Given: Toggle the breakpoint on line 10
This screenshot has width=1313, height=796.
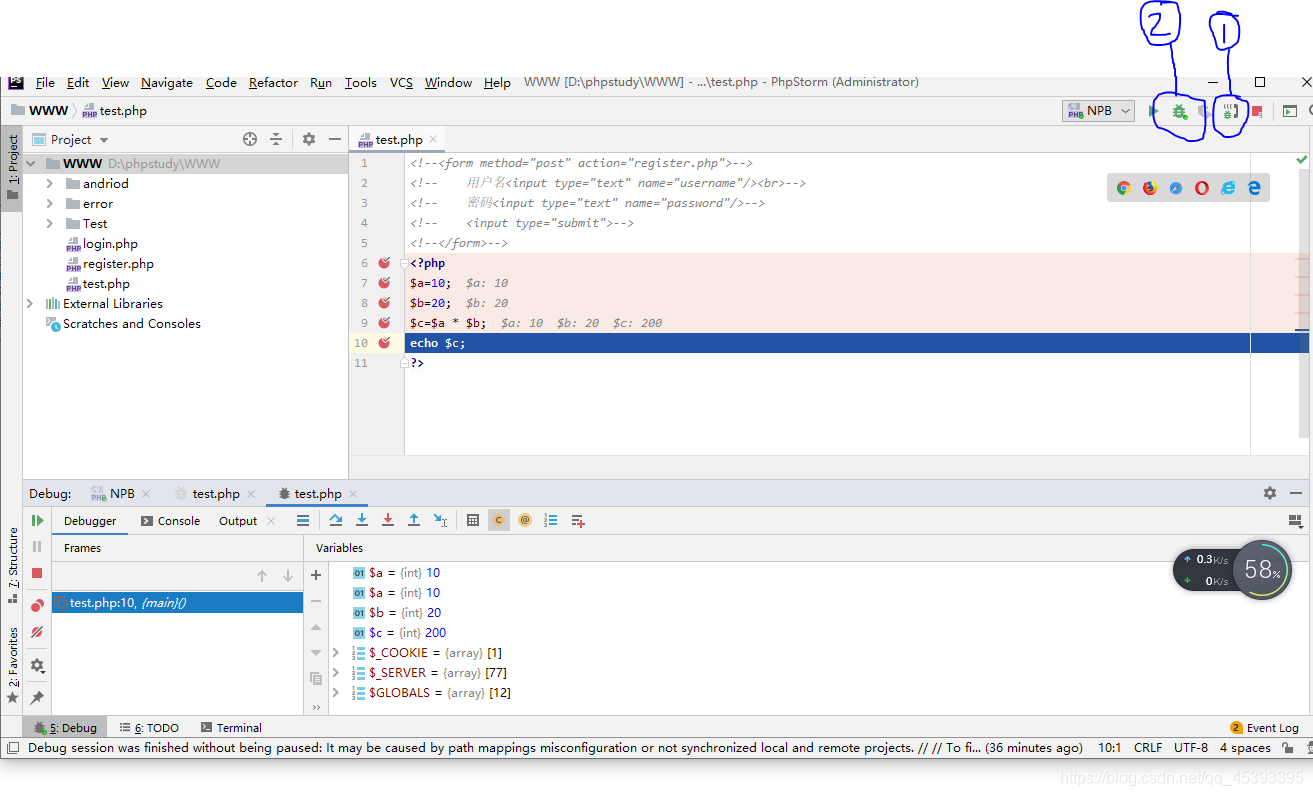Looking at the screenshot, I should (x=384, y=343).
